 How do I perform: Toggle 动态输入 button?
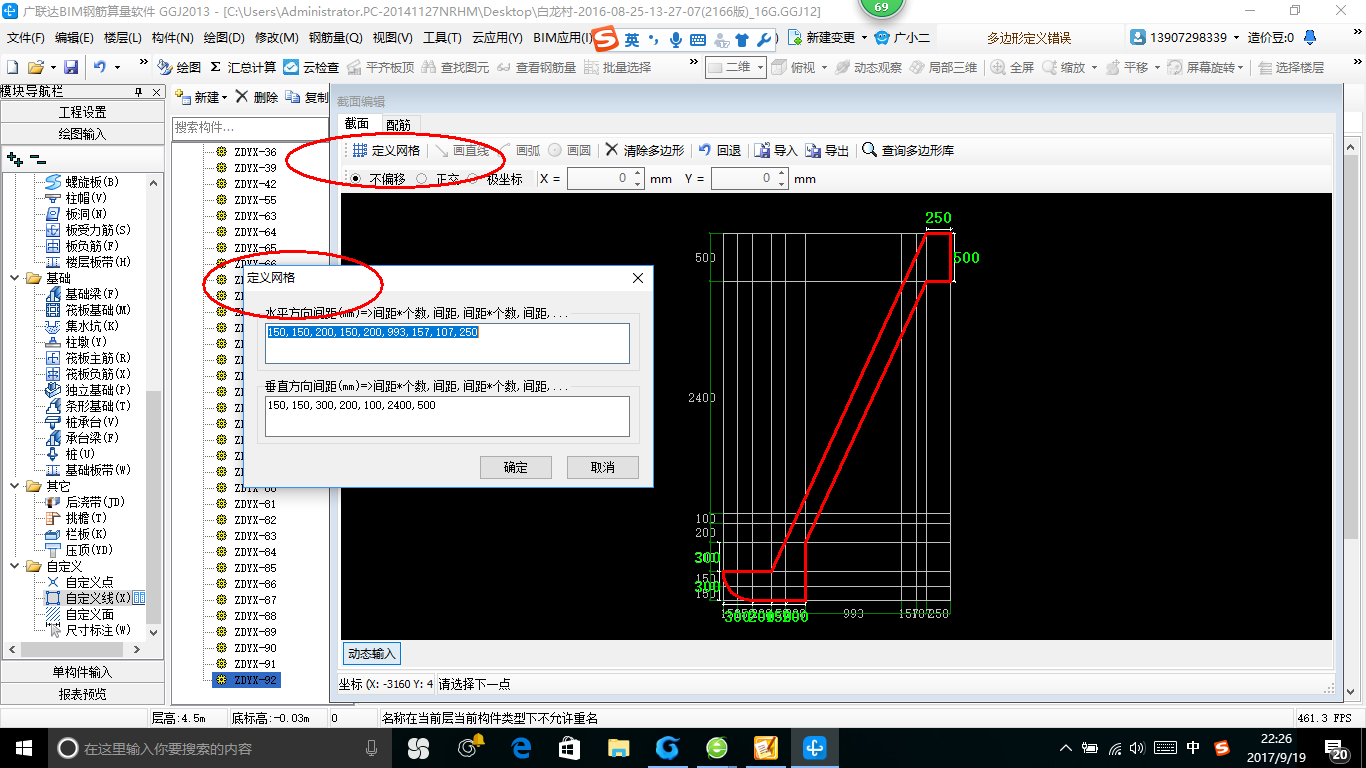pyautogui.click(x=372, y=654)
